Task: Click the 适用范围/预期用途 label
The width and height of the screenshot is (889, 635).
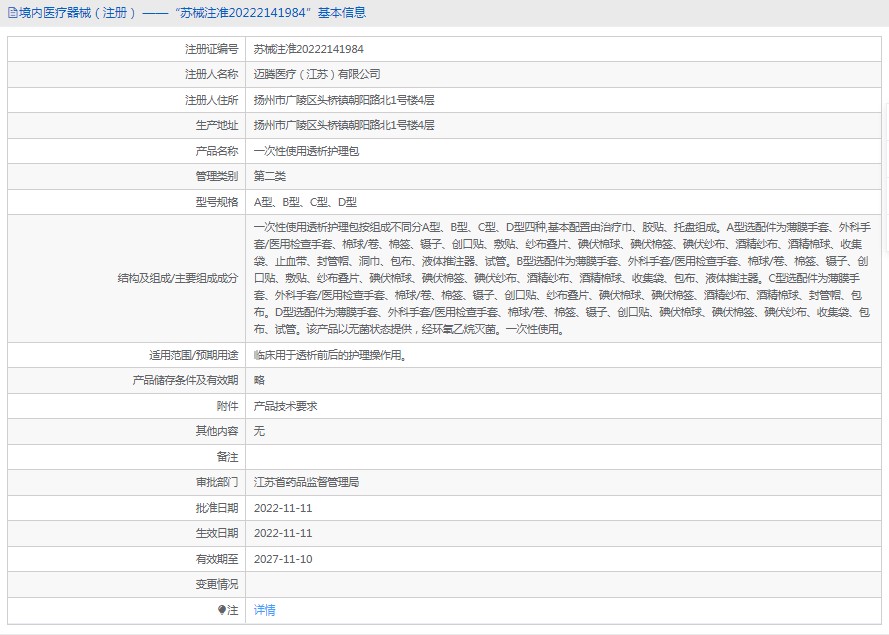Action: (194, 355)
